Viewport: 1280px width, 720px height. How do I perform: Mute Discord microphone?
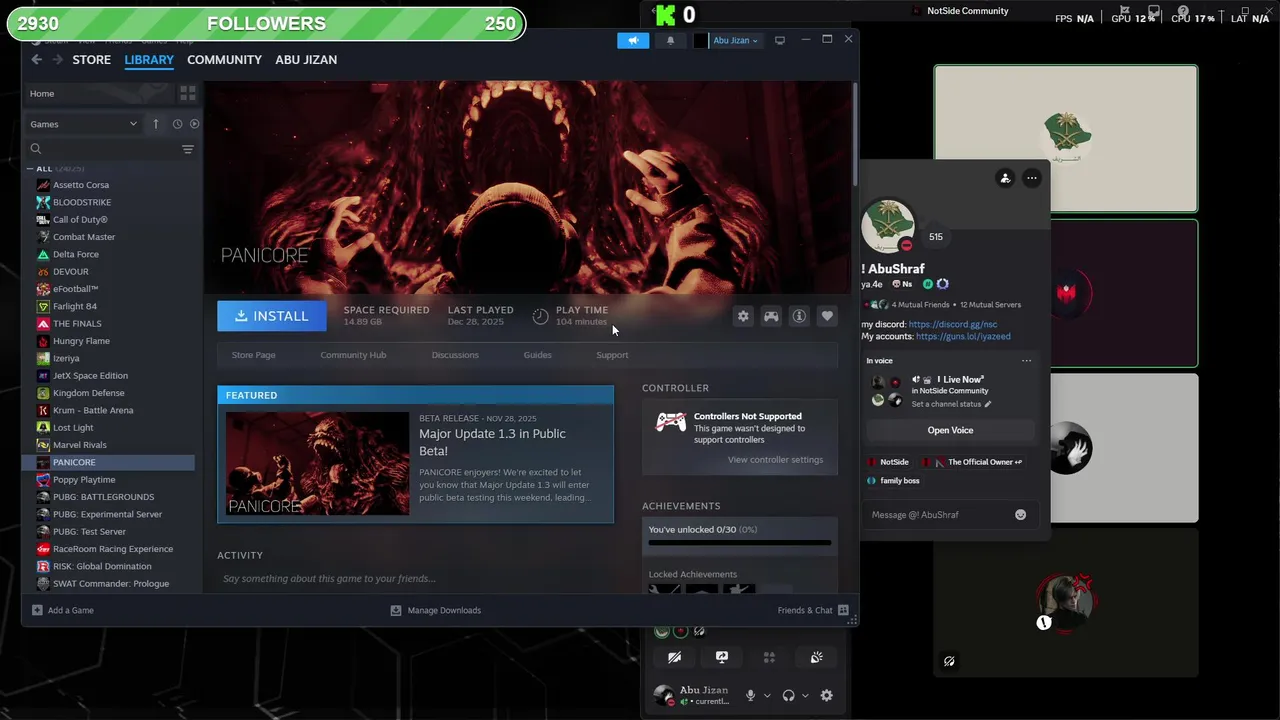[x=750, y=695]
